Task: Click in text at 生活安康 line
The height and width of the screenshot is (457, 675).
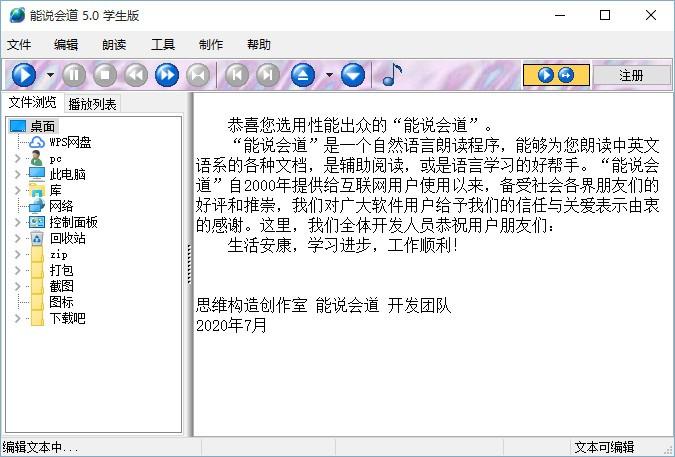Action: [x=342, y=245]
